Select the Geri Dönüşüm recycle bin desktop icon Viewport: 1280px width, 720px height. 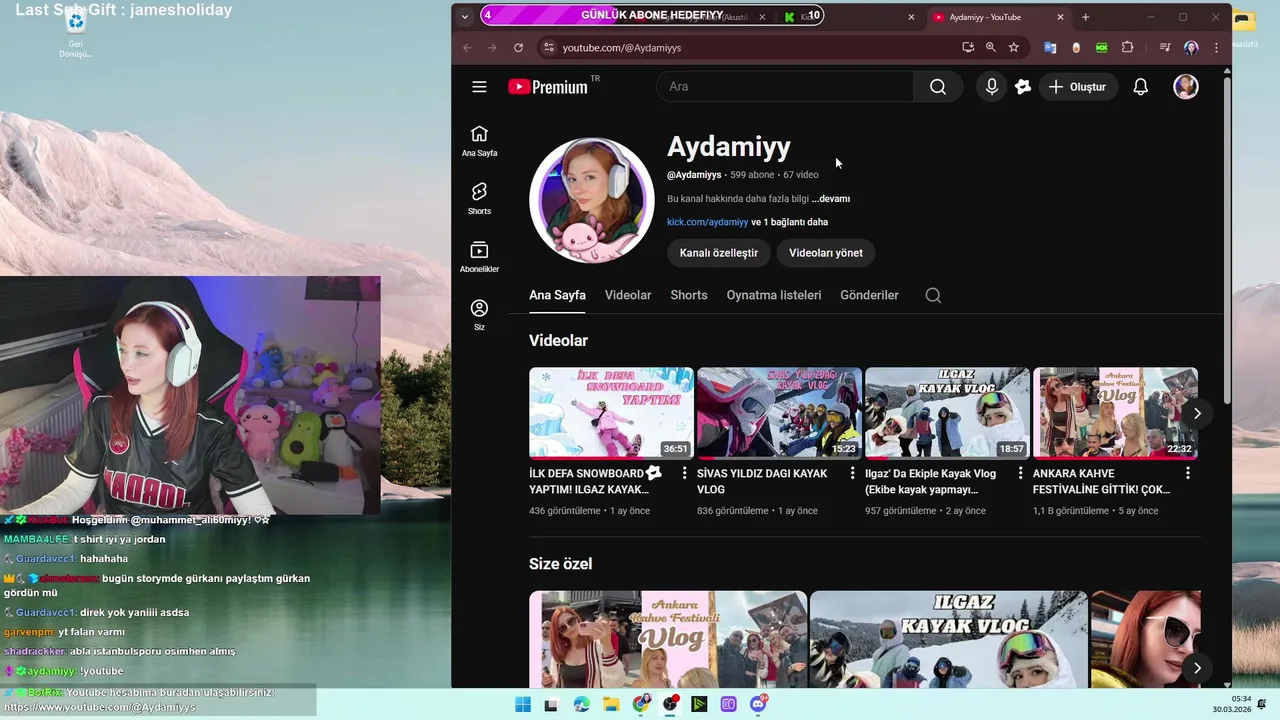point(75,34)
